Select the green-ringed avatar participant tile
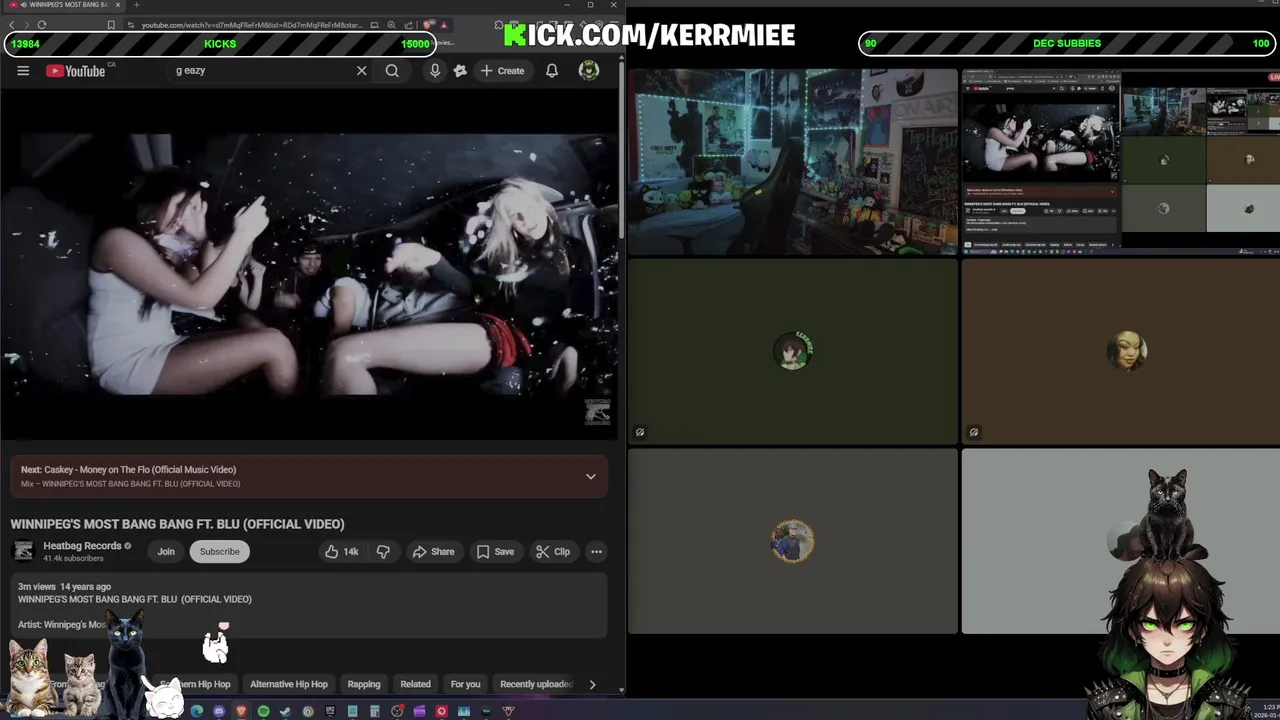 pyautogui.click(x=793, y=351)
